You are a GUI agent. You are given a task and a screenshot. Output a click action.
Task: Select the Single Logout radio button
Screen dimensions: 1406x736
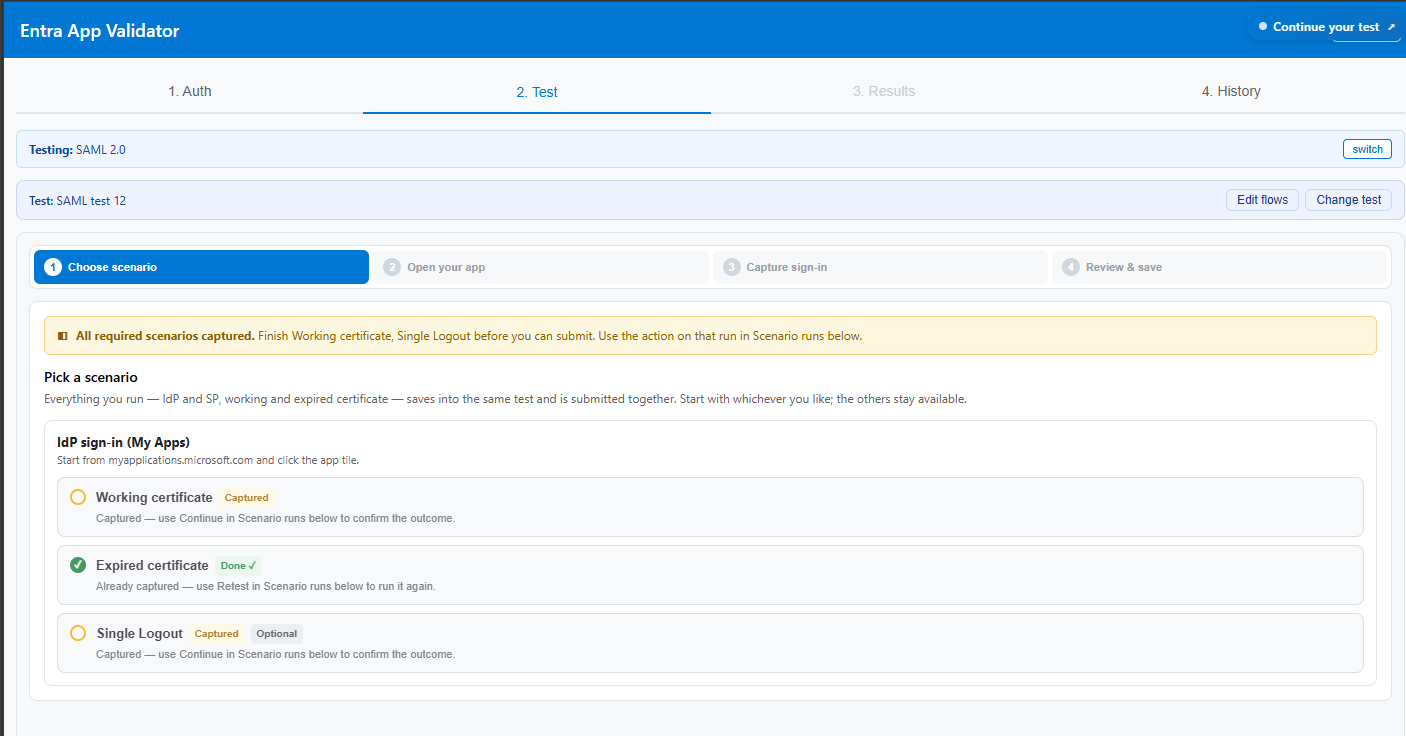tap(78, 633)
